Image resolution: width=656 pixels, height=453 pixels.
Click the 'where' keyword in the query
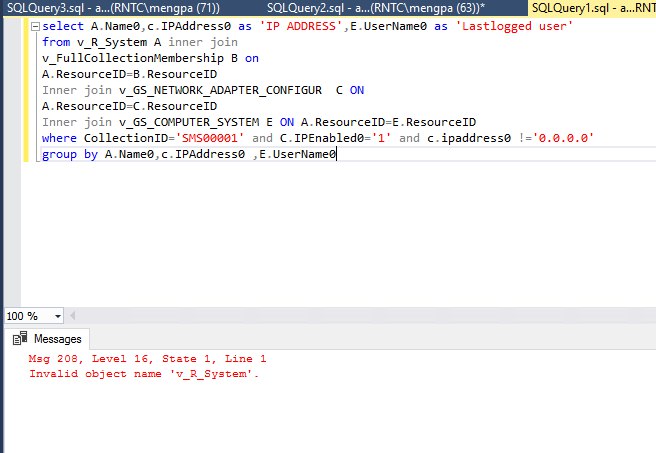coord(59,138)
